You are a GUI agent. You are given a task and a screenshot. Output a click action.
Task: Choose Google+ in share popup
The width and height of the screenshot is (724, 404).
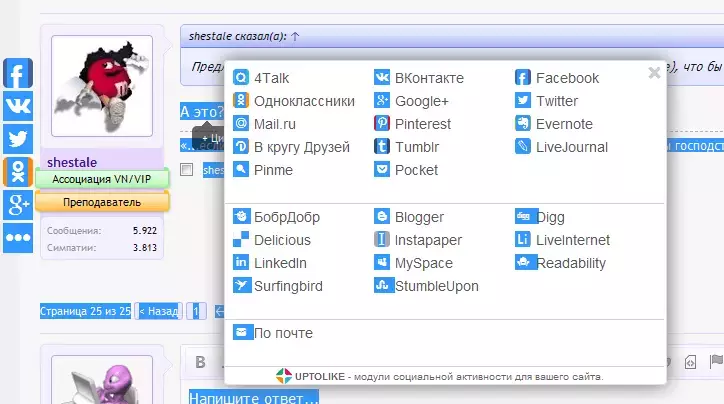[411, 101]
